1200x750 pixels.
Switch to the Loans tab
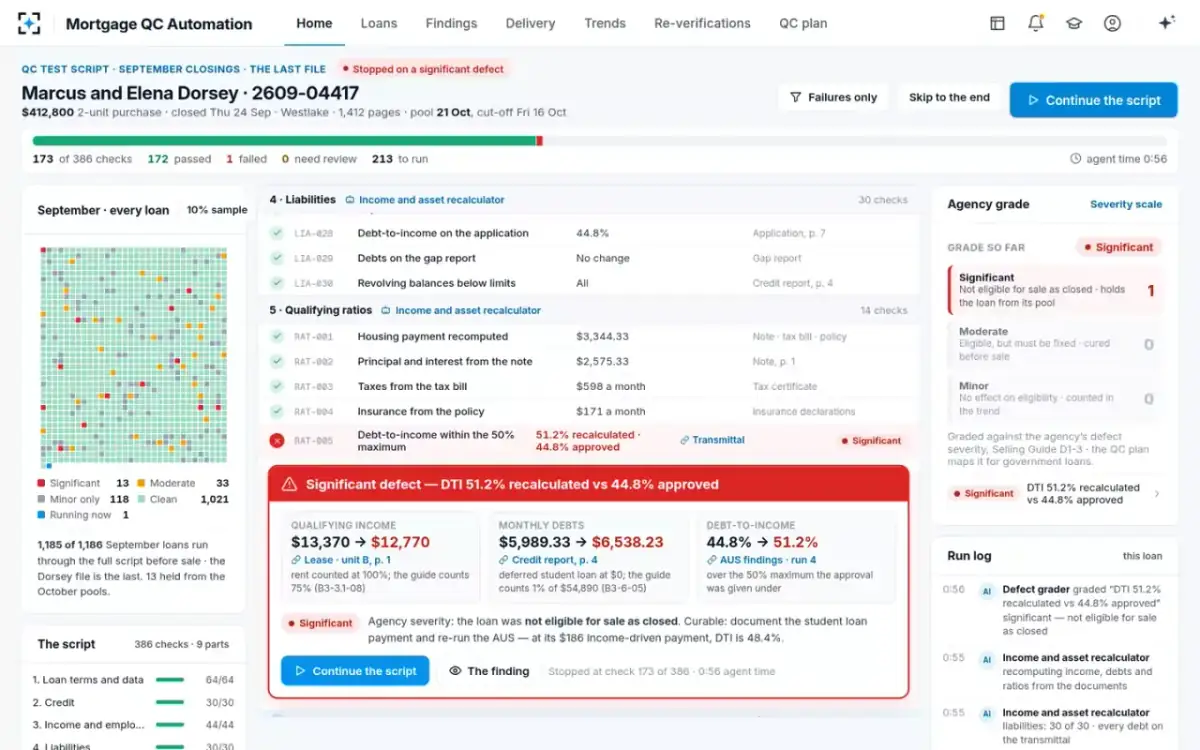click(379, 23)
